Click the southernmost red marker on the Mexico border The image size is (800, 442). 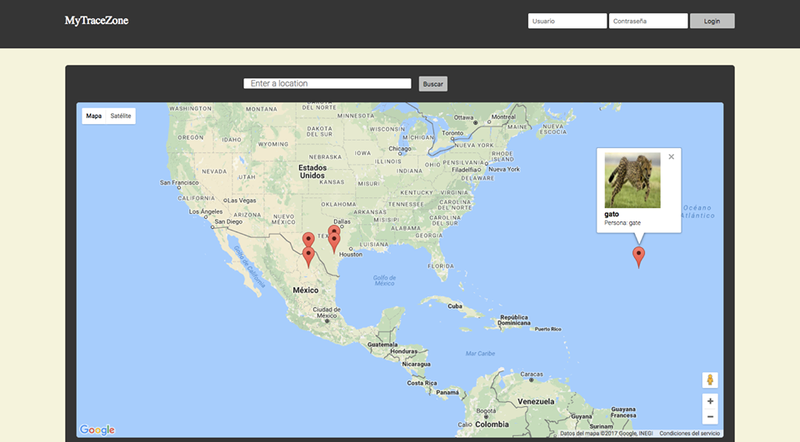tap(308, 256)
